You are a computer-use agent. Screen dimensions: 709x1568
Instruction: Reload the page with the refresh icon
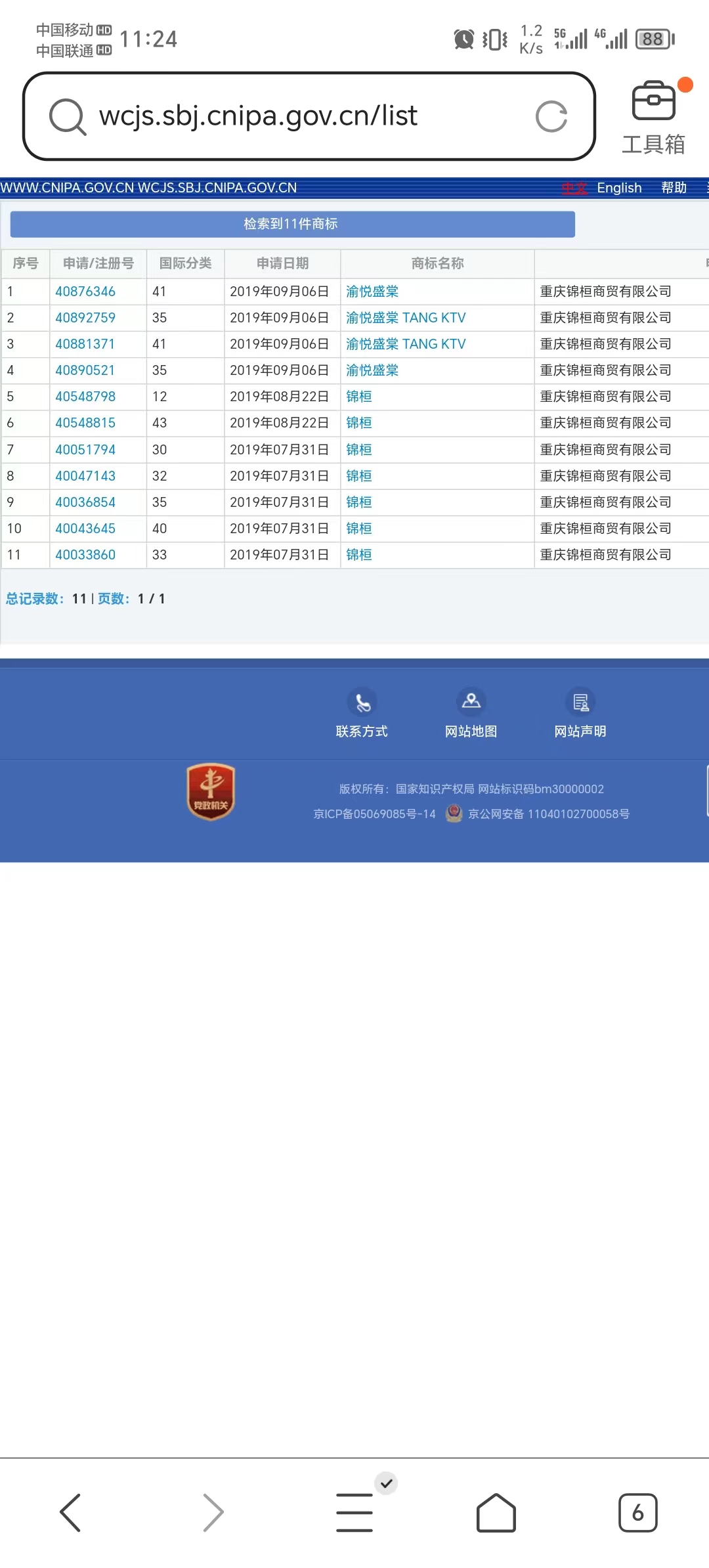coord(551,117)
